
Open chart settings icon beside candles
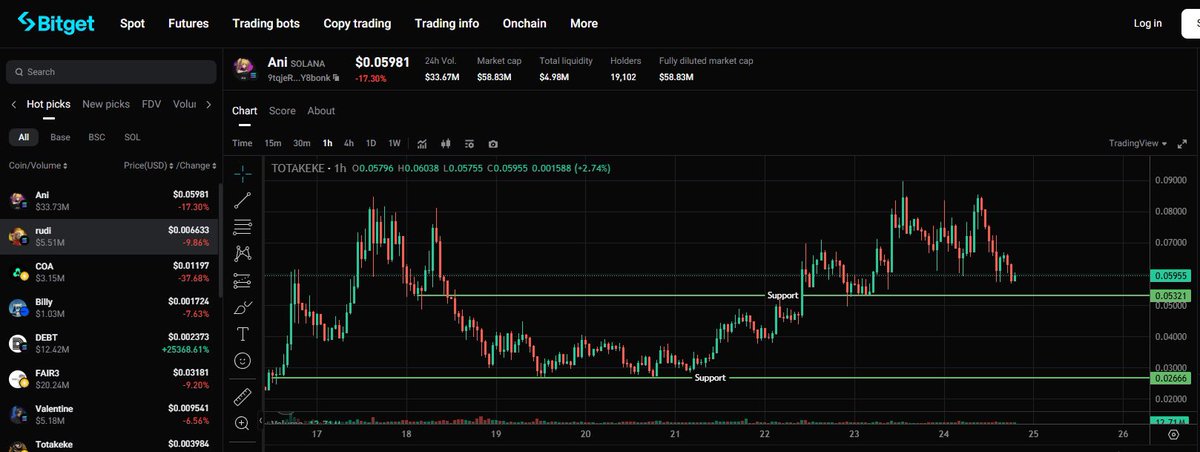[x=469, y=143]
